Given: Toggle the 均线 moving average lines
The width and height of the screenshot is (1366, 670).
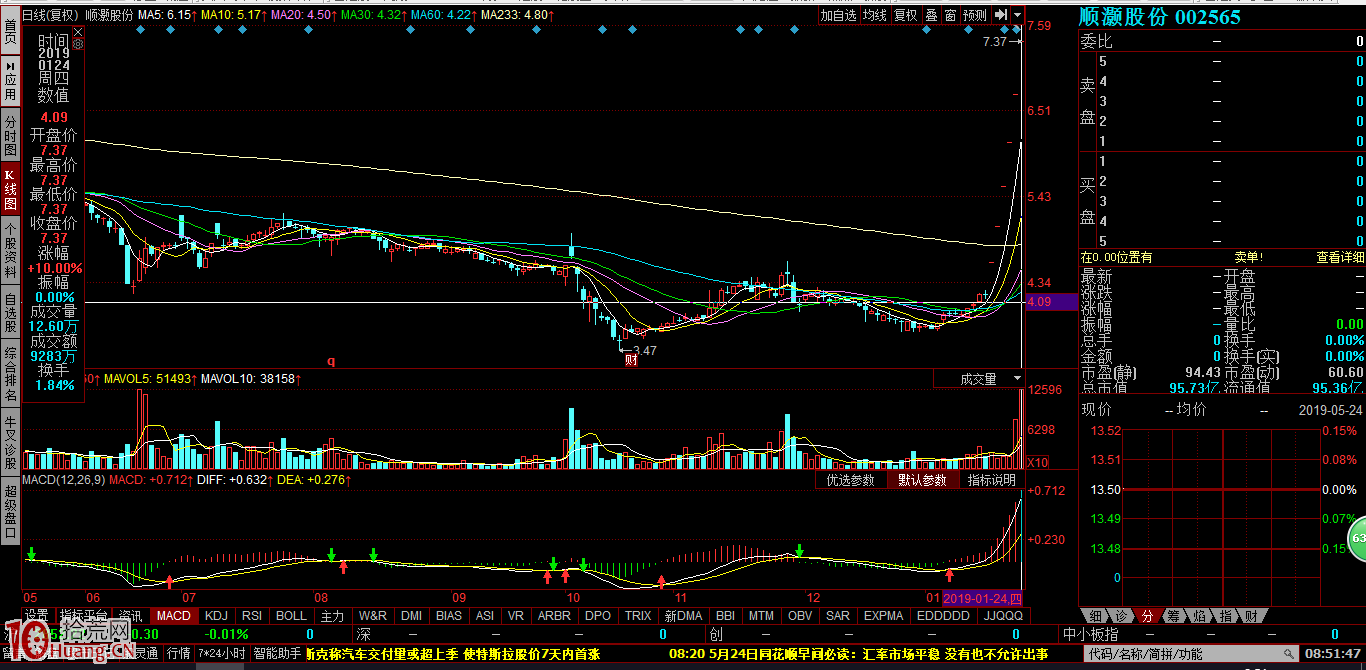Looking at the screenshot, I should tap(874, 15).
